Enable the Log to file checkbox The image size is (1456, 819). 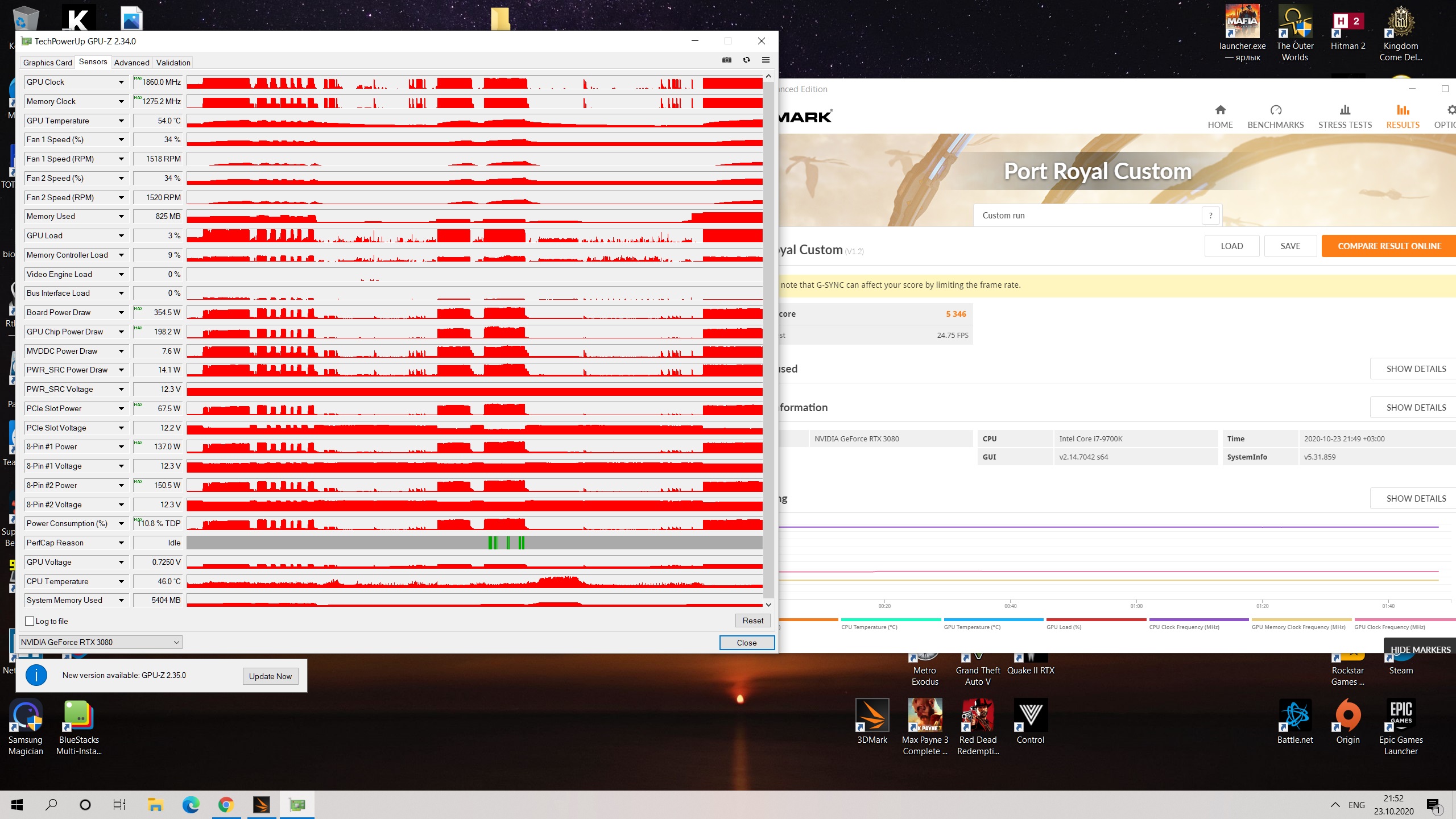(x=30, y=621)
